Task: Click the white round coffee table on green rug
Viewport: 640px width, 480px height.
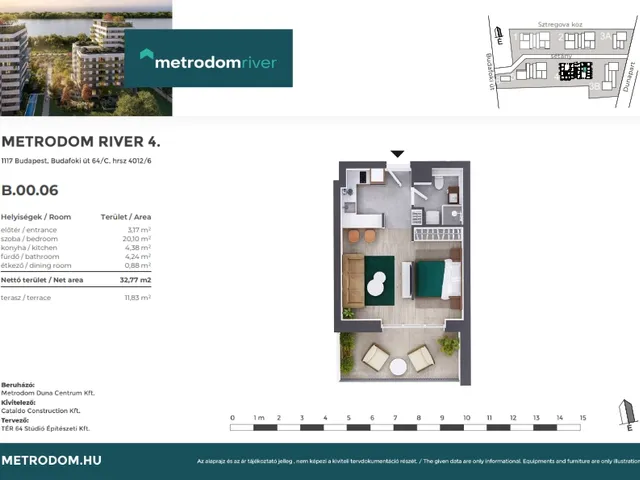Action: point(376,284)
